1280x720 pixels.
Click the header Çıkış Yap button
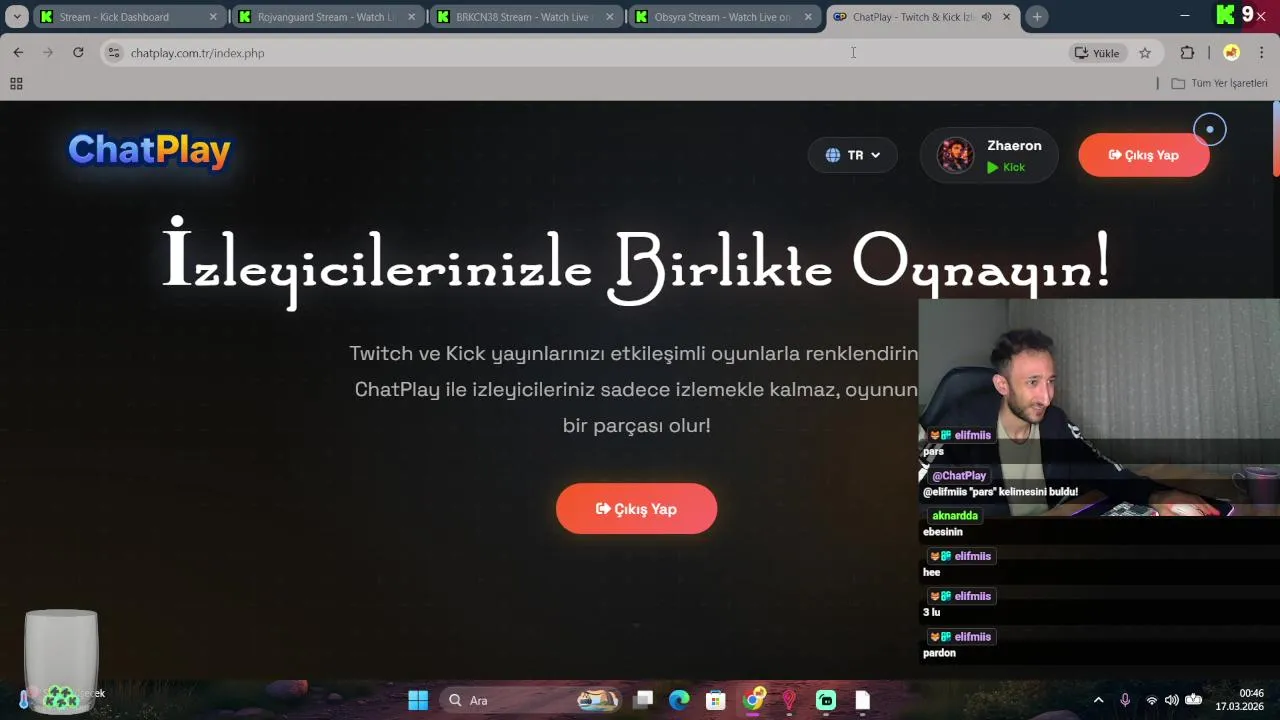[1144, 155]
